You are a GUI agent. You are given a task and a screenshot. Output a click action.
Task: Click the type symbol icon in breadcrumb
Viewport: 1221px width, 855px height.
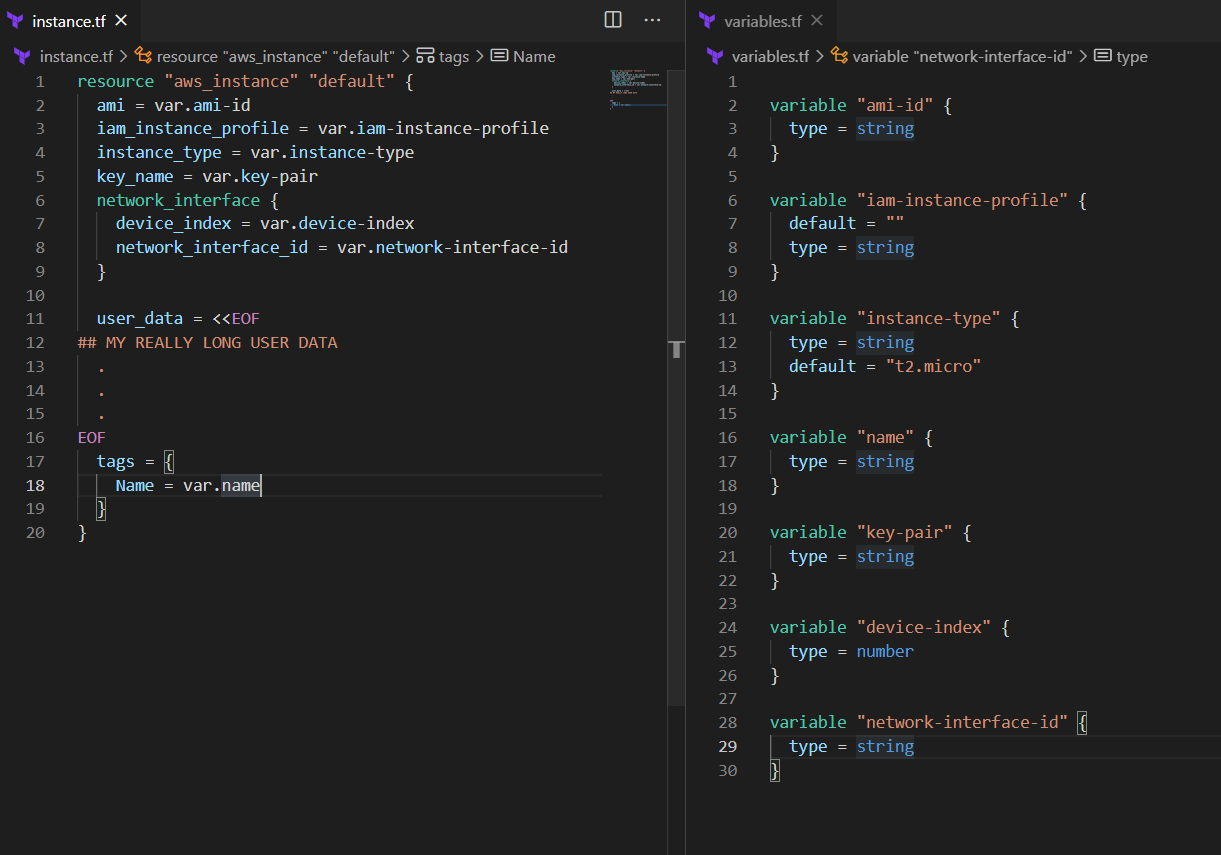coord(1103,57)
